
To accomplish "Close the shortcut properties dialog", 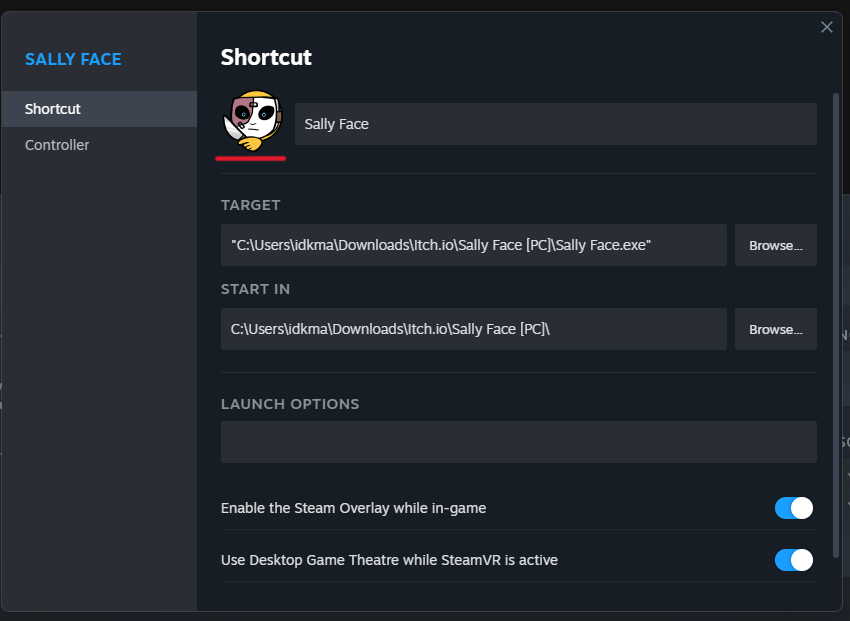I will click(827, 27).
